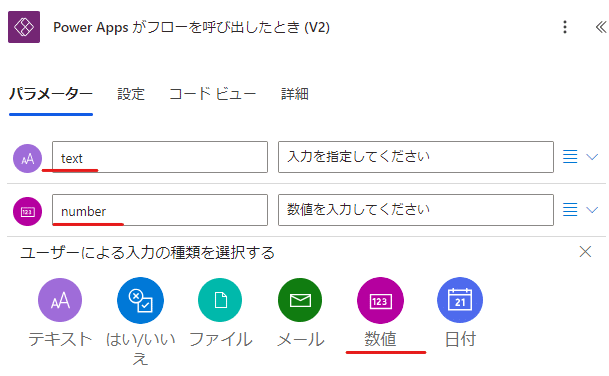Open the 詳細 tab
This screenshot has height=376, width=609.
[295, 94]
